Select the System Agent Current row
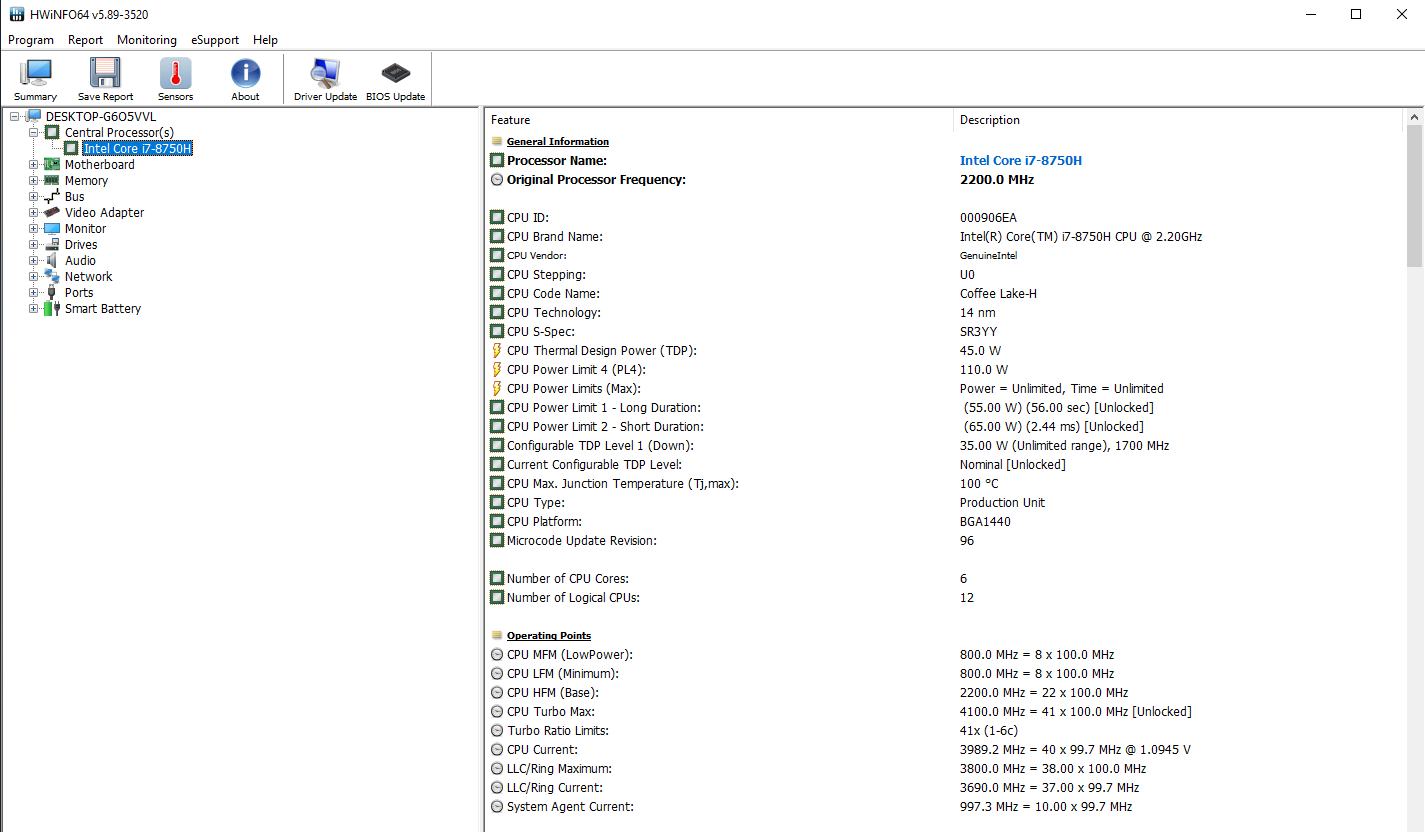The image size is (1425, 832). point(946,807)
